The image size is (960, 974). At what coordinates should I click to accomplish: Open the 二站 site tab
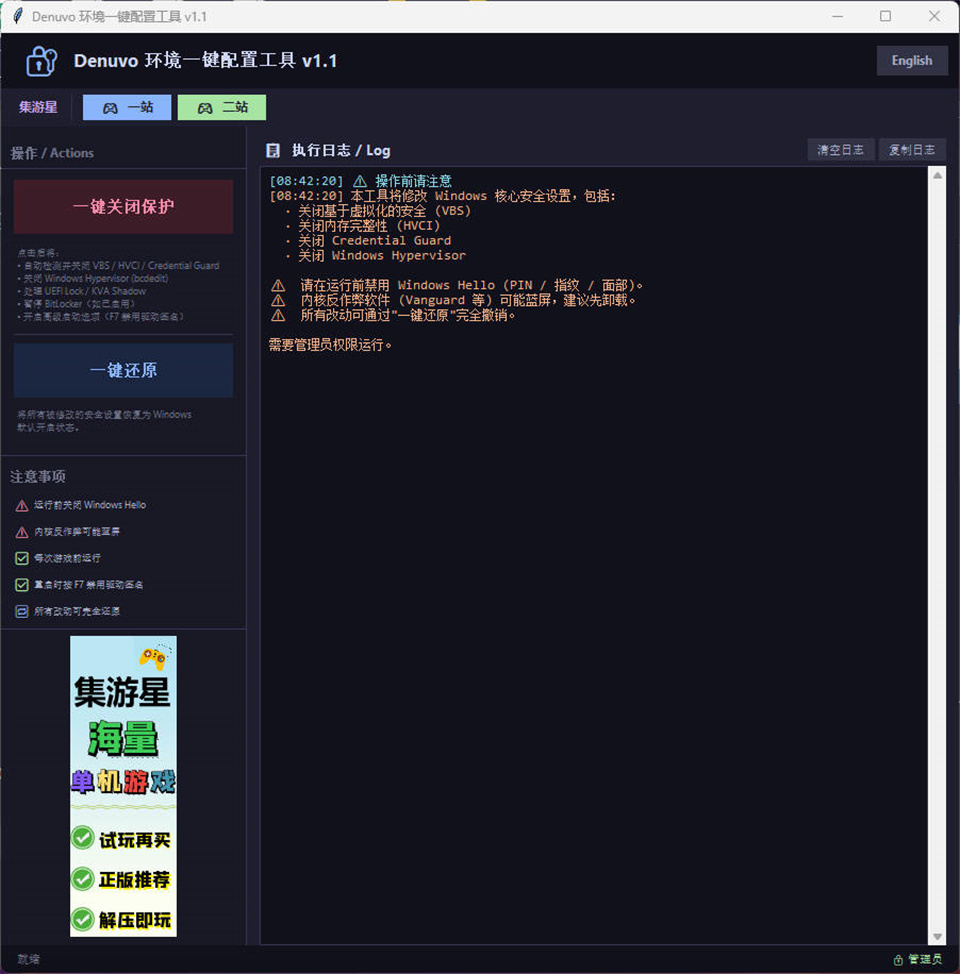click(x=222, y=107)
